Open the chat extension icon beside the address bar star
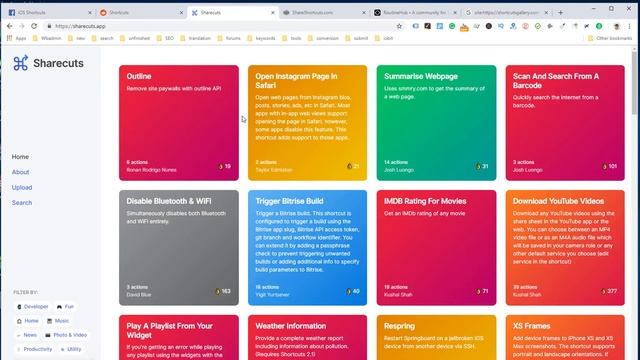Viewport: 640px width, 360px height. point(416,26)
